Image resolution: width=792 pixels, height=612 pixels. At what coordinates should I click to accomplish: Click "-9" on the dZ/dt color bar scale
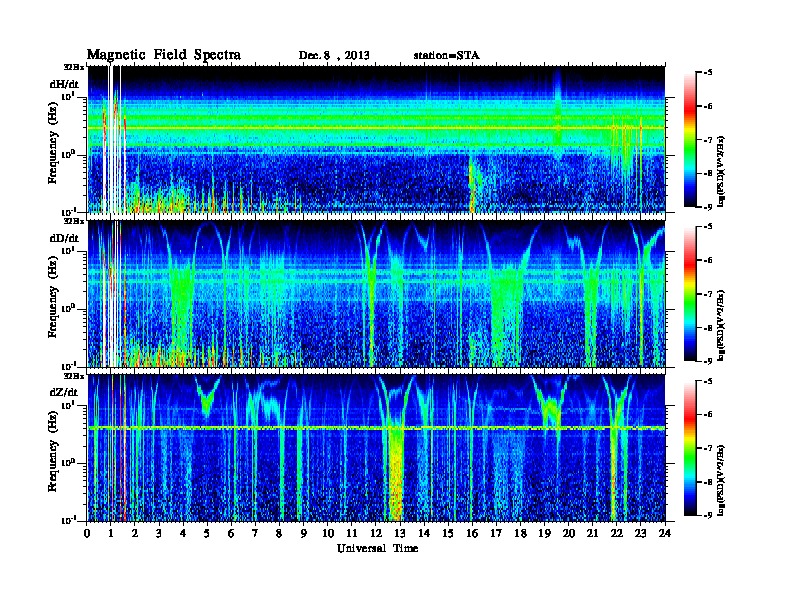pyautogui.click(x=707, y=515)
